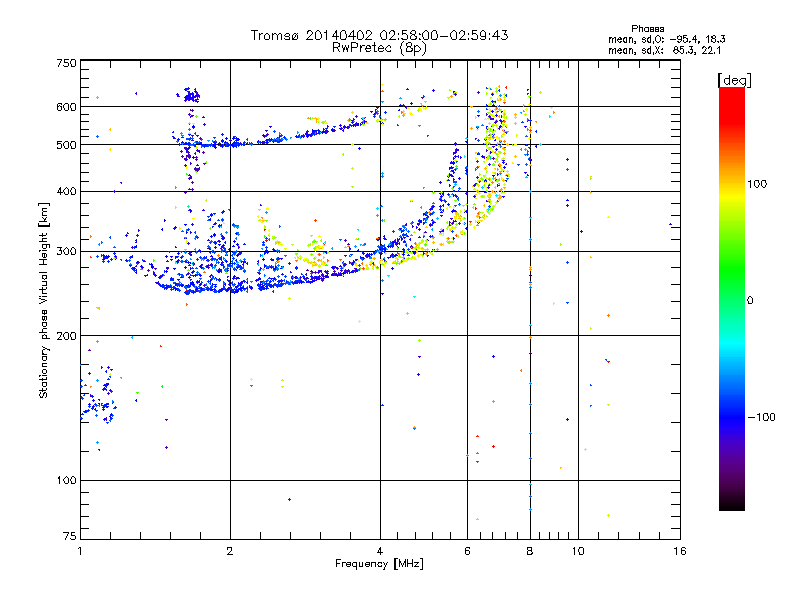Click the 'mean, sd,O: -95.4, 18.3' statistic
800x600 pixels.
[666, 40]
